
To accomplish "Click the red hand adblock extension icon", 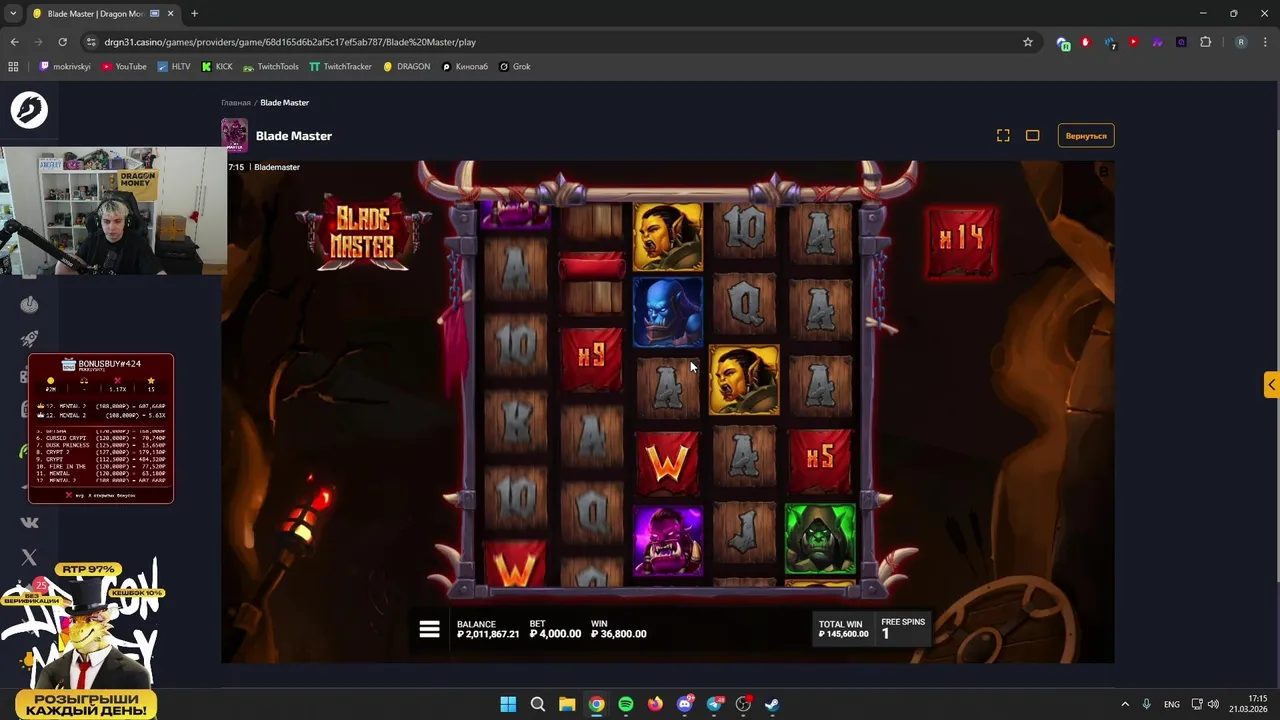I will click(1085, 42).
